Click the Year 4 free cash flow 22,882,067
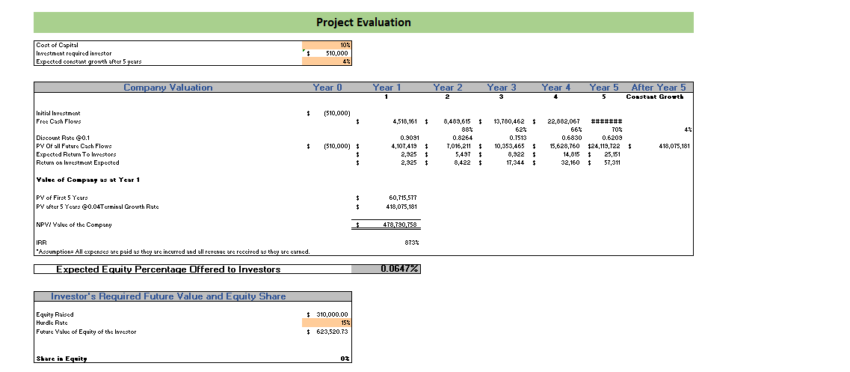The width and height of the screenshot is (850, 372). (565, 121)
